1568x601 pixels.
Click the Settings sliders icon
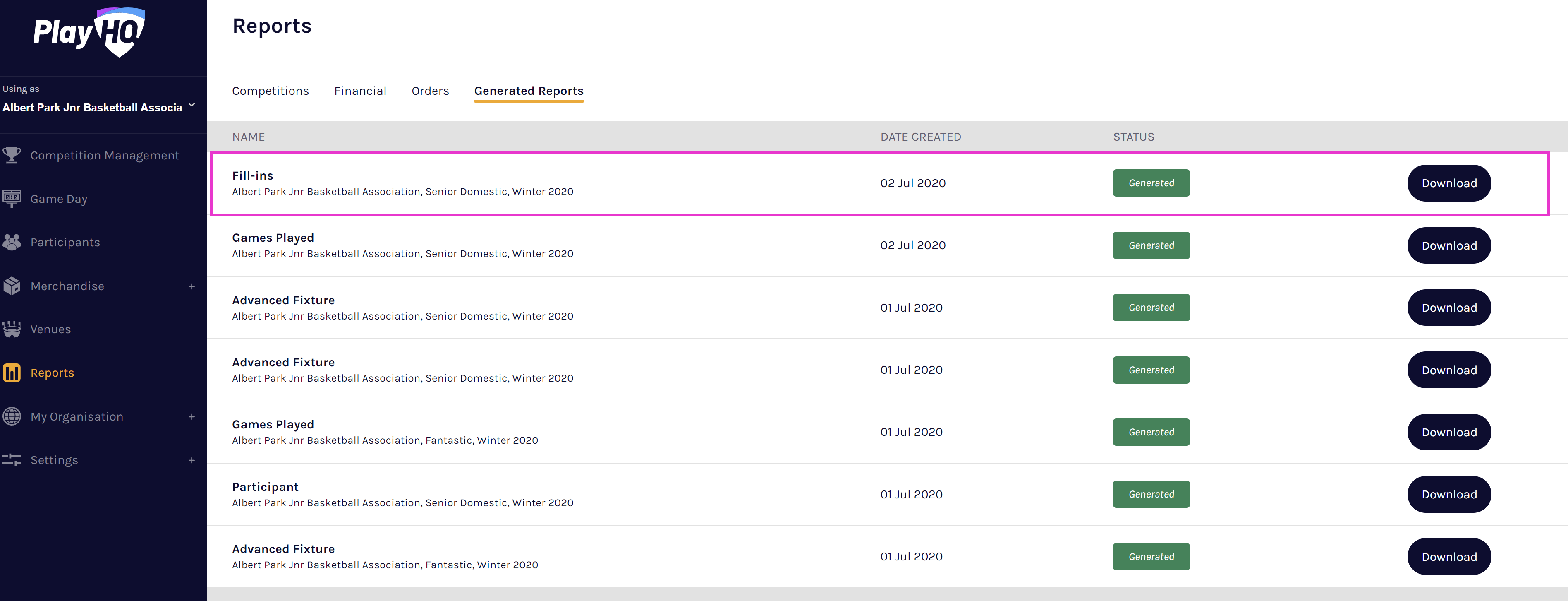click(12, 460)
